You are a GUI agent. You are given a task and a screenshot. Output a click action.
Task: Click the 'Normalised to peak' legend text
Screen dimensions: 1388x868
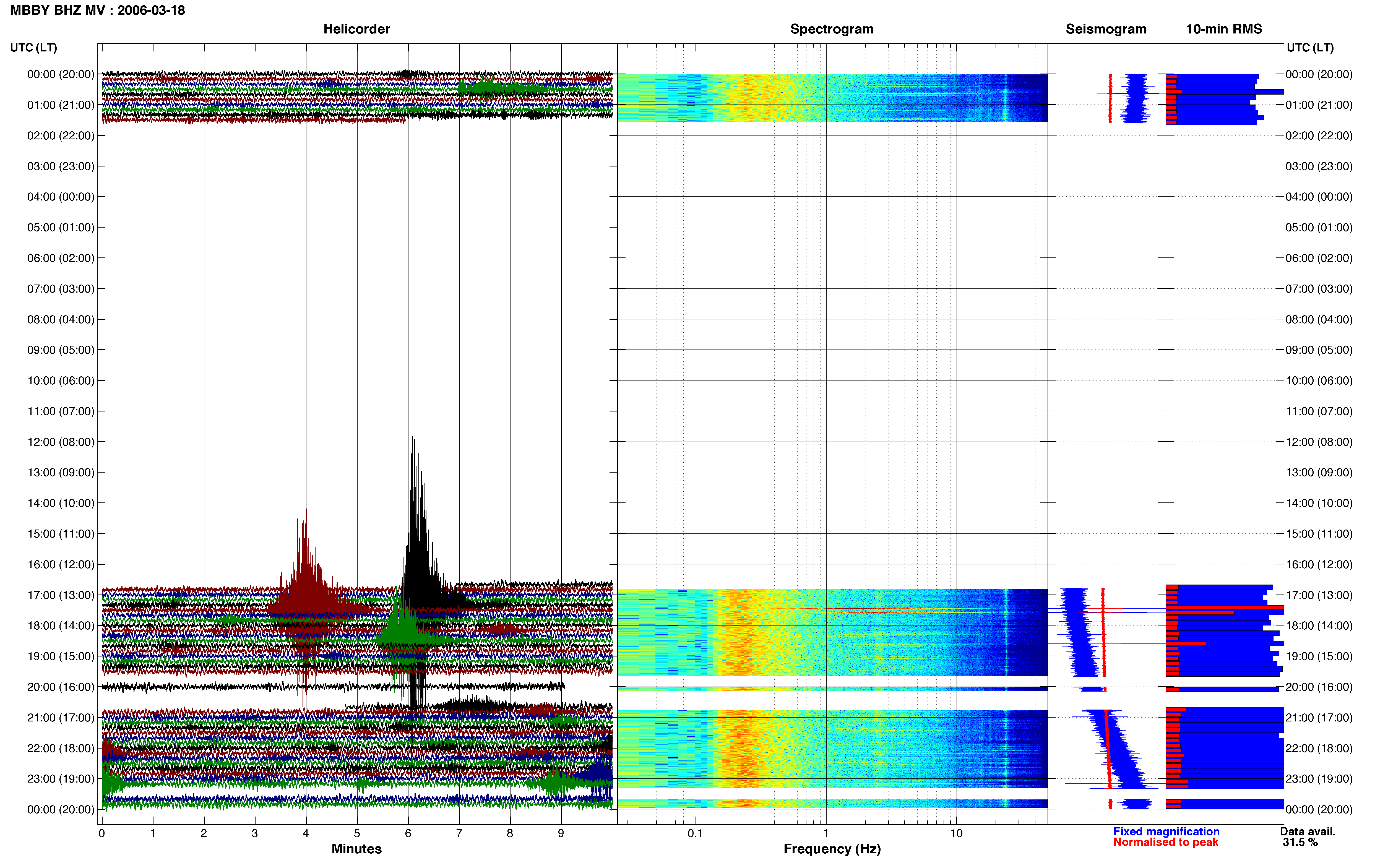pyautogui.click(x=1165, y=842)
